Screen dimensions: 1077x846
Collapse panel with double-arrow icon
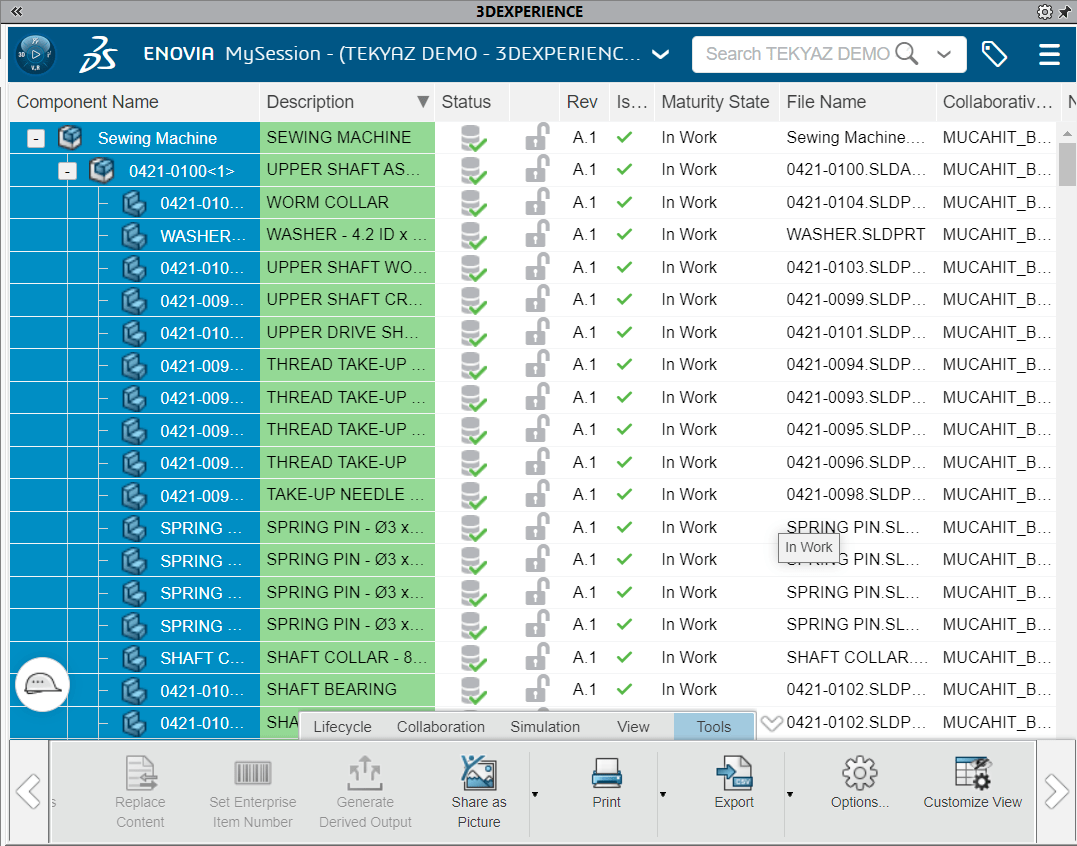(16, 11)
